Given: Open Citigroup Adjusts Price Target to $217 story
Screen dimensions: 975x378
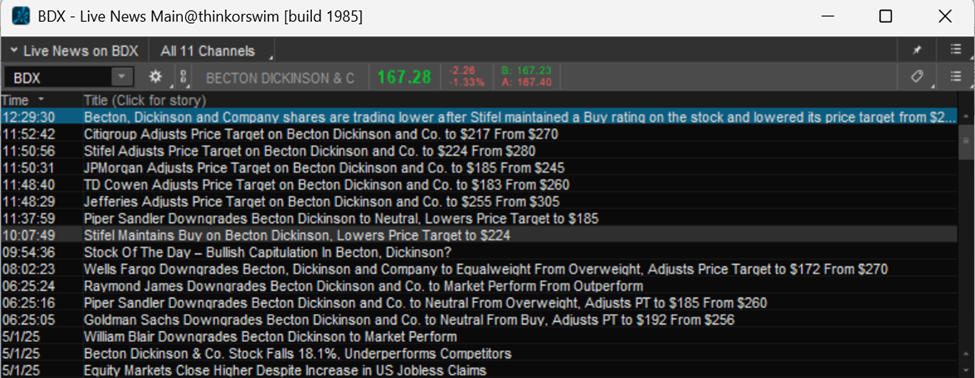Looking at the screenshot, I should (321, 134).
